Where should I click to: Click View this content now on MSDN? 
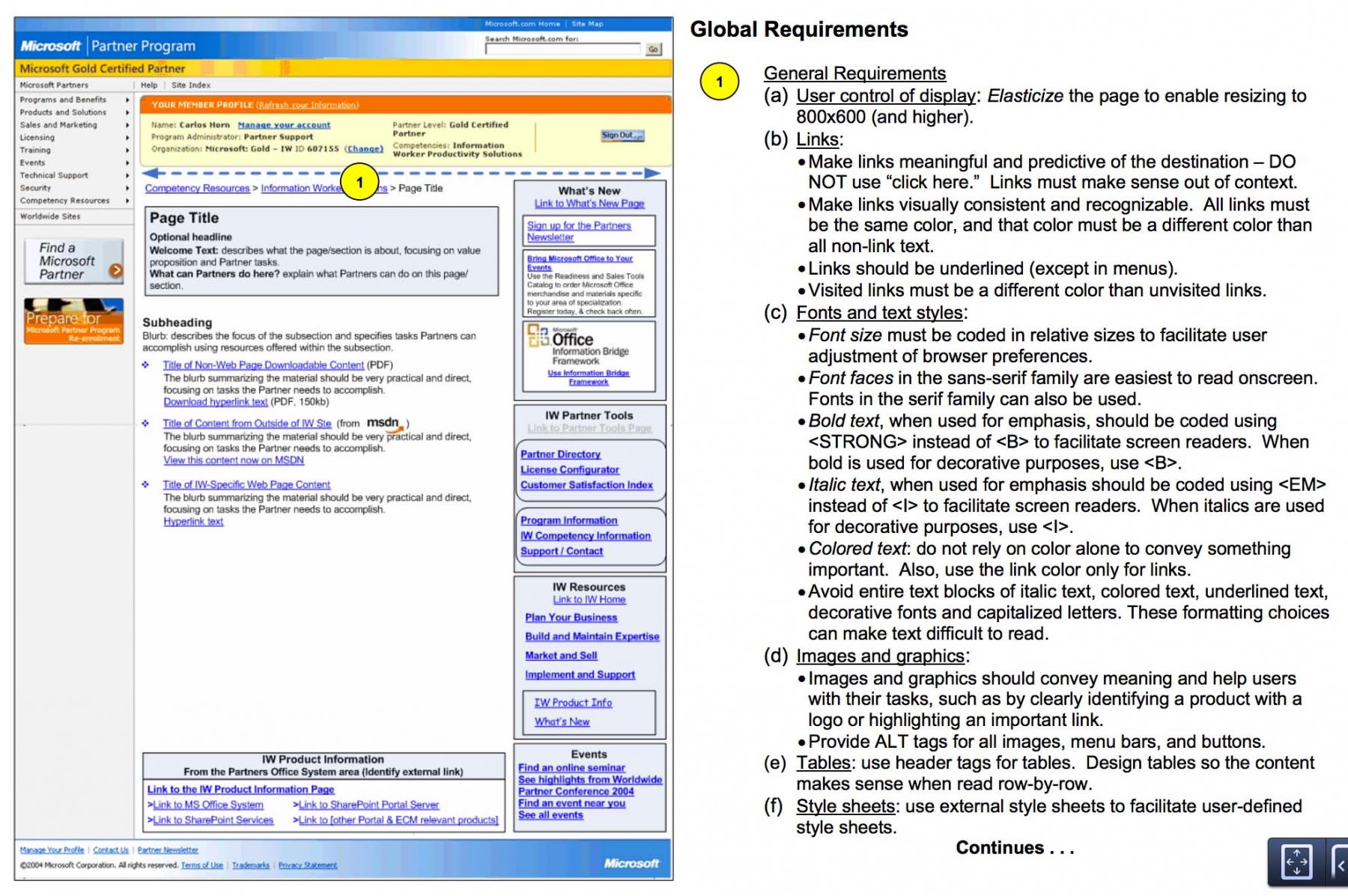(234, 460)
